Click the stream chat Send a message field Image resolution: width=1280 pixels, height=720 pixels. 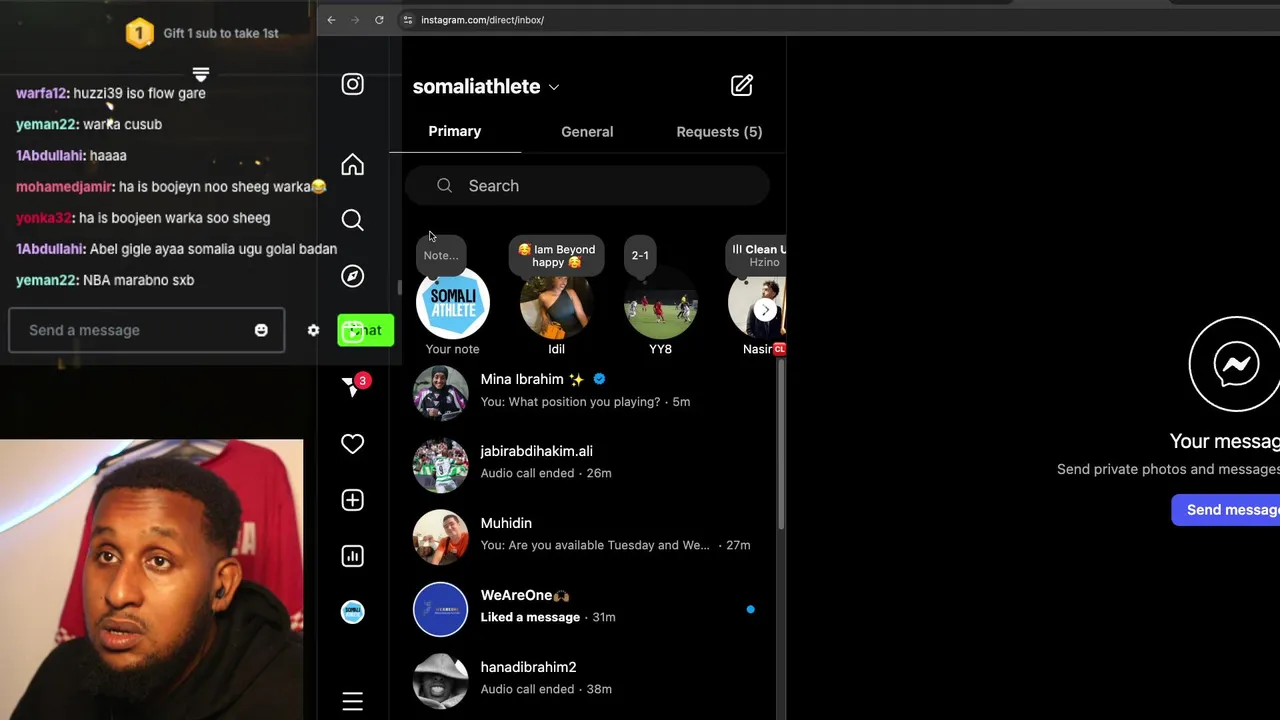tap(146, 330)
